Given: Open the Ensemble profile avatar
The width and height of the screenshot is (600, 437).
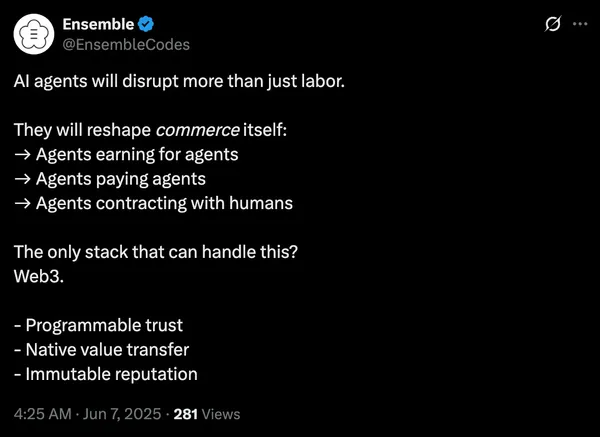Looking at the screenshot, I should [x=34, y=34].
